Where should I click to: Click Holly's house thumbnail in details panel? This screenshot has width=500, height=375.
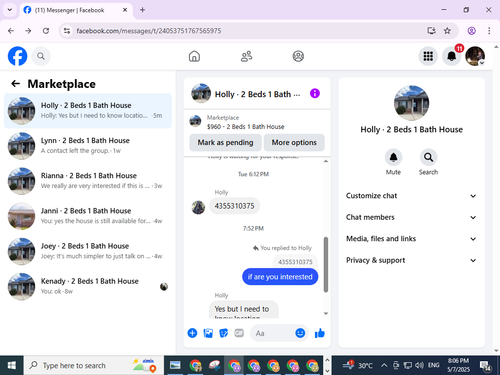tap(411, 103)
